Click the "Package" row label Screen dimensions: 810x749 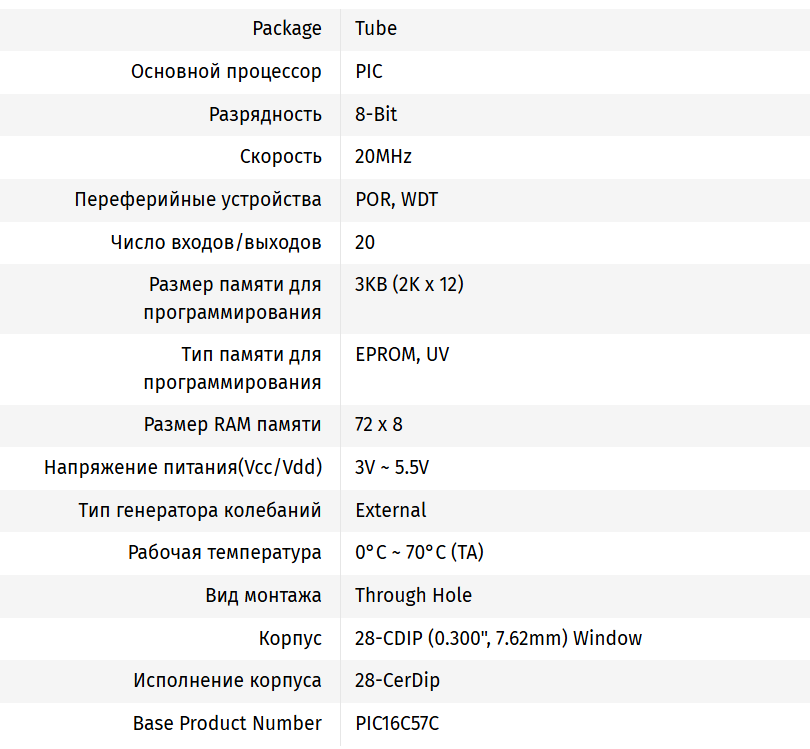[287, 29]
